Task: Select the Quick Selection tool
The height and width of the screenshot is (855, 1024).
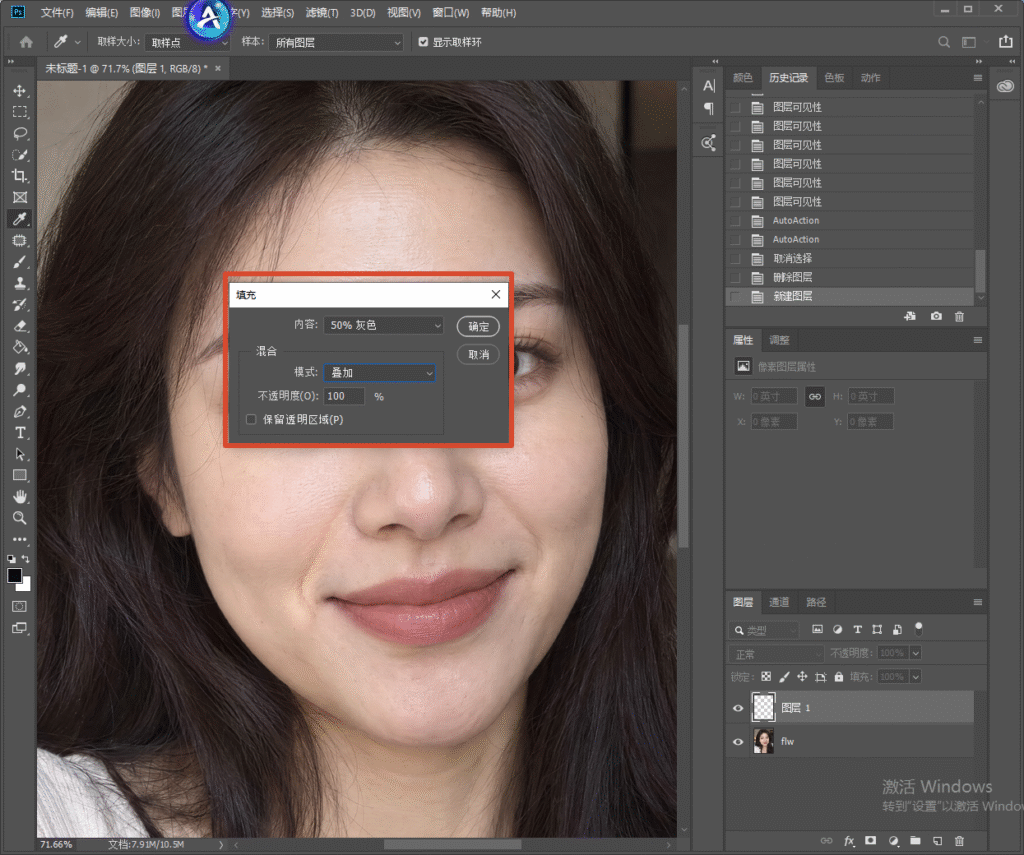Action: (20, 155)
